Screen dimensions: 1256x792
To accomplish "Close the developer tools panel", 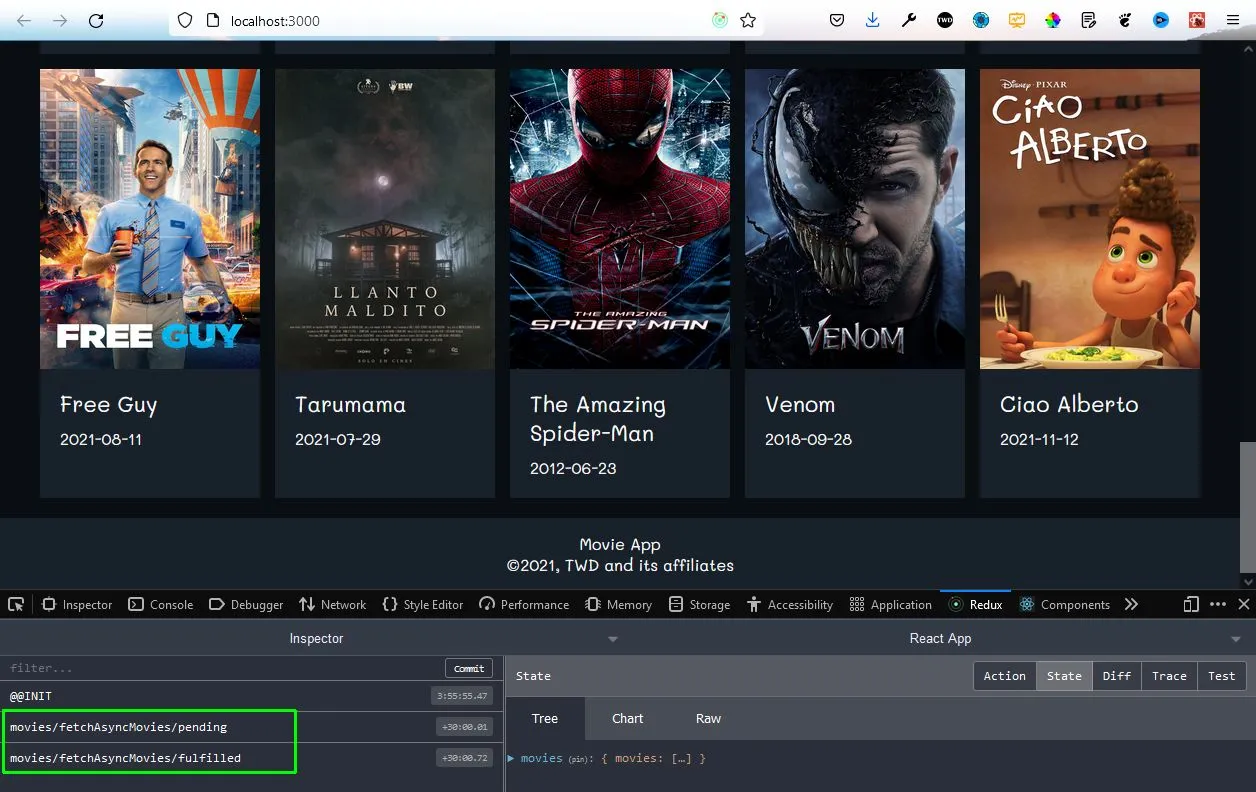I will coord(1244,604).
